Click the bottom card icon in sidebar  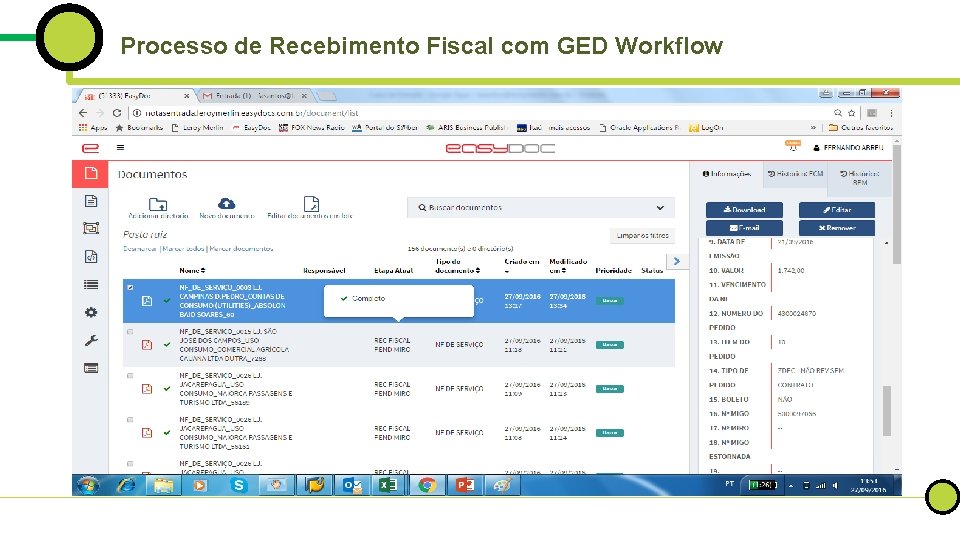[91, 368]
